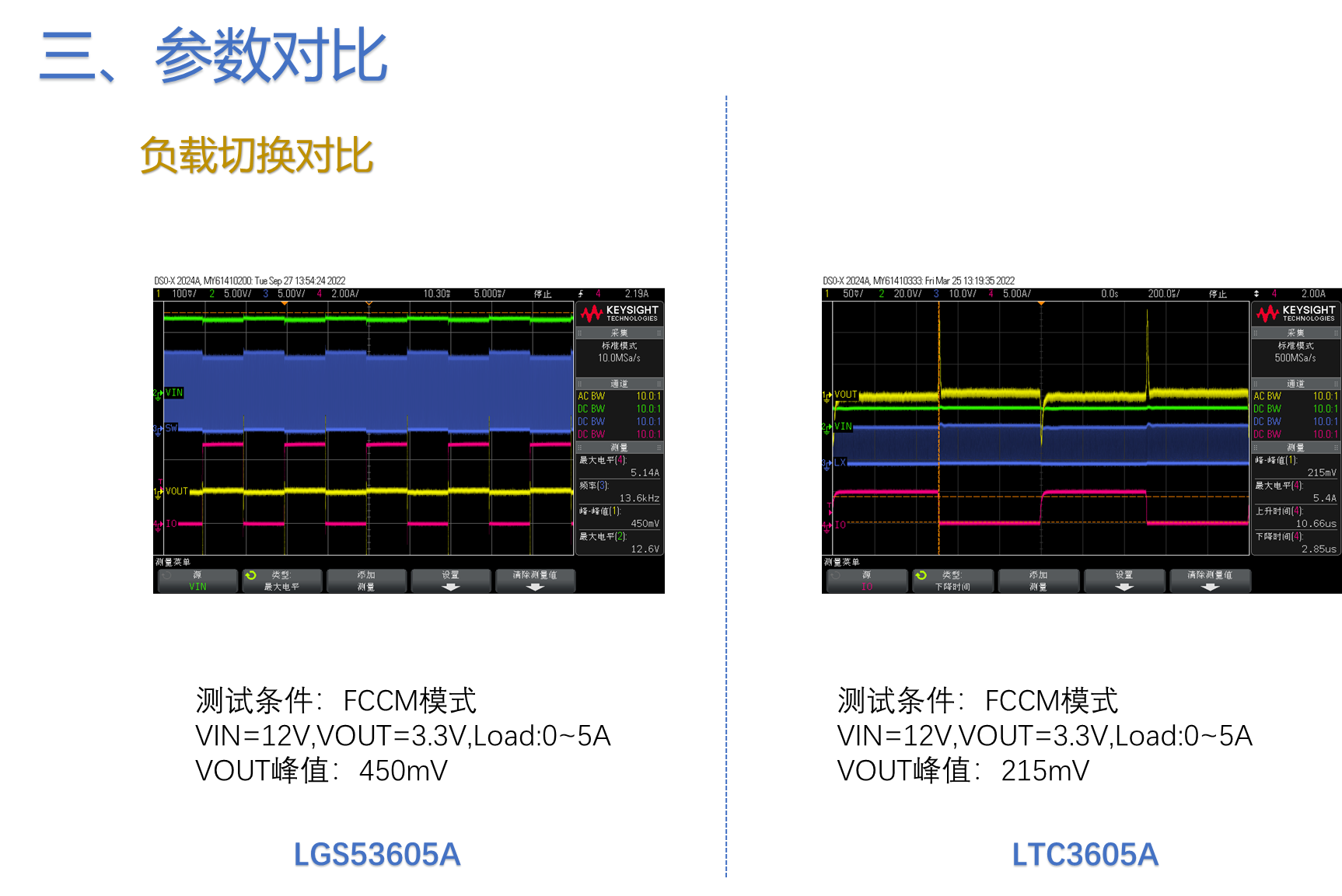Click 5.000 timebase value on left scope
This screenshot has height=896, width=1342.
coord(489,294)
